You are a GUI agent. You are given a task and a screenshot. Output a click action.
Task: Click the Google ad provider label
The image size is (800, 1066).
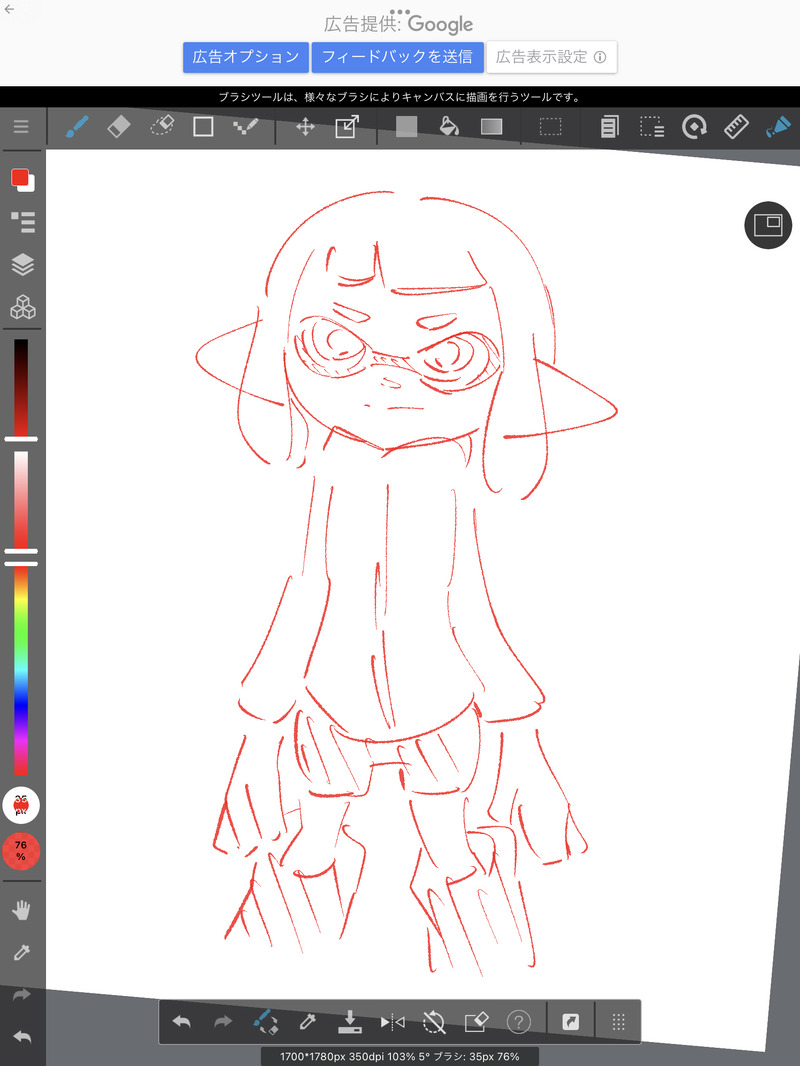coord(399,24)
